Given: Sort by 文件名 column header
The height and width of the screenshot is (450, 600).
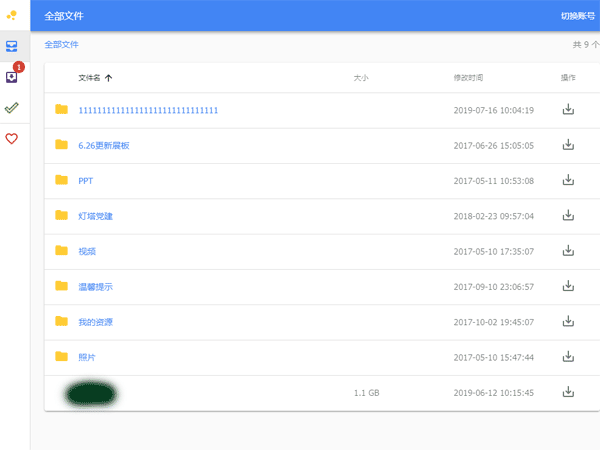Looking at the screenshot, I should [x=89, y=78].
